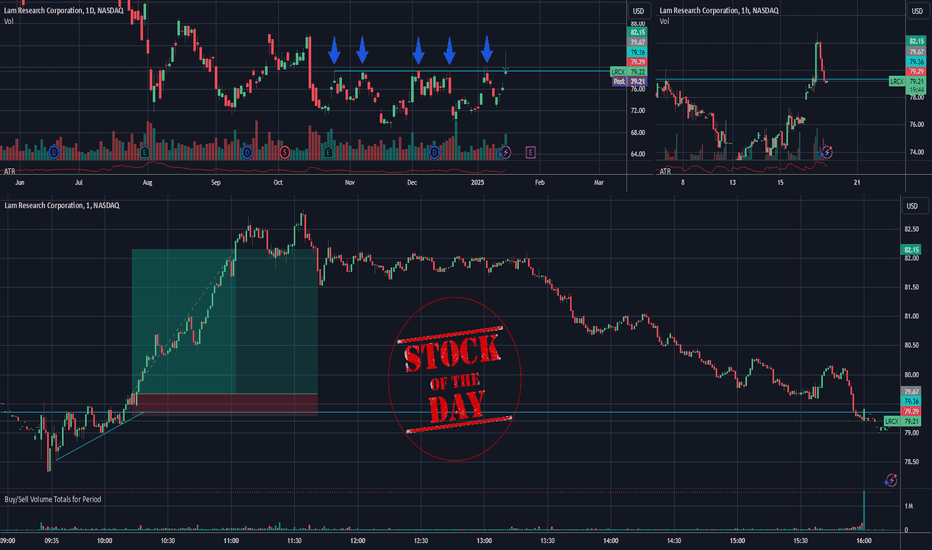Click the dividend marker in mid-September on daily chart
This screenshot has width=932, height=550.
tap(247, 153)
